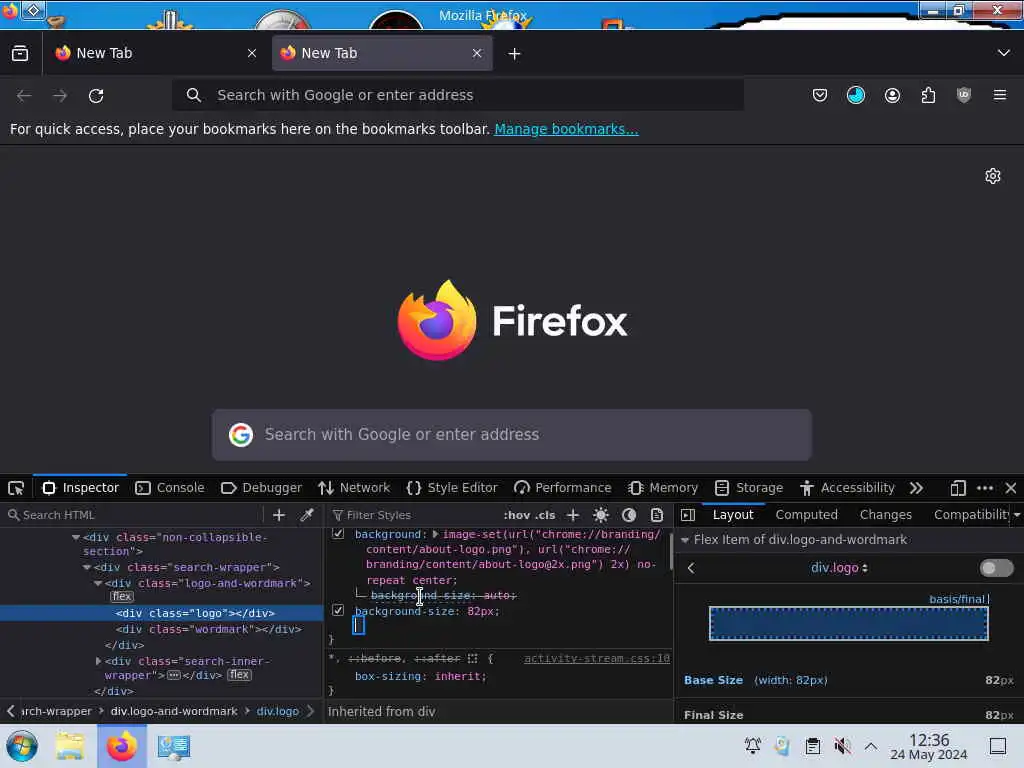Image resolution: width=1024 pixels, height=768 pixels.
Task: Open the Style Editor tab
Action: pos(452,488)
